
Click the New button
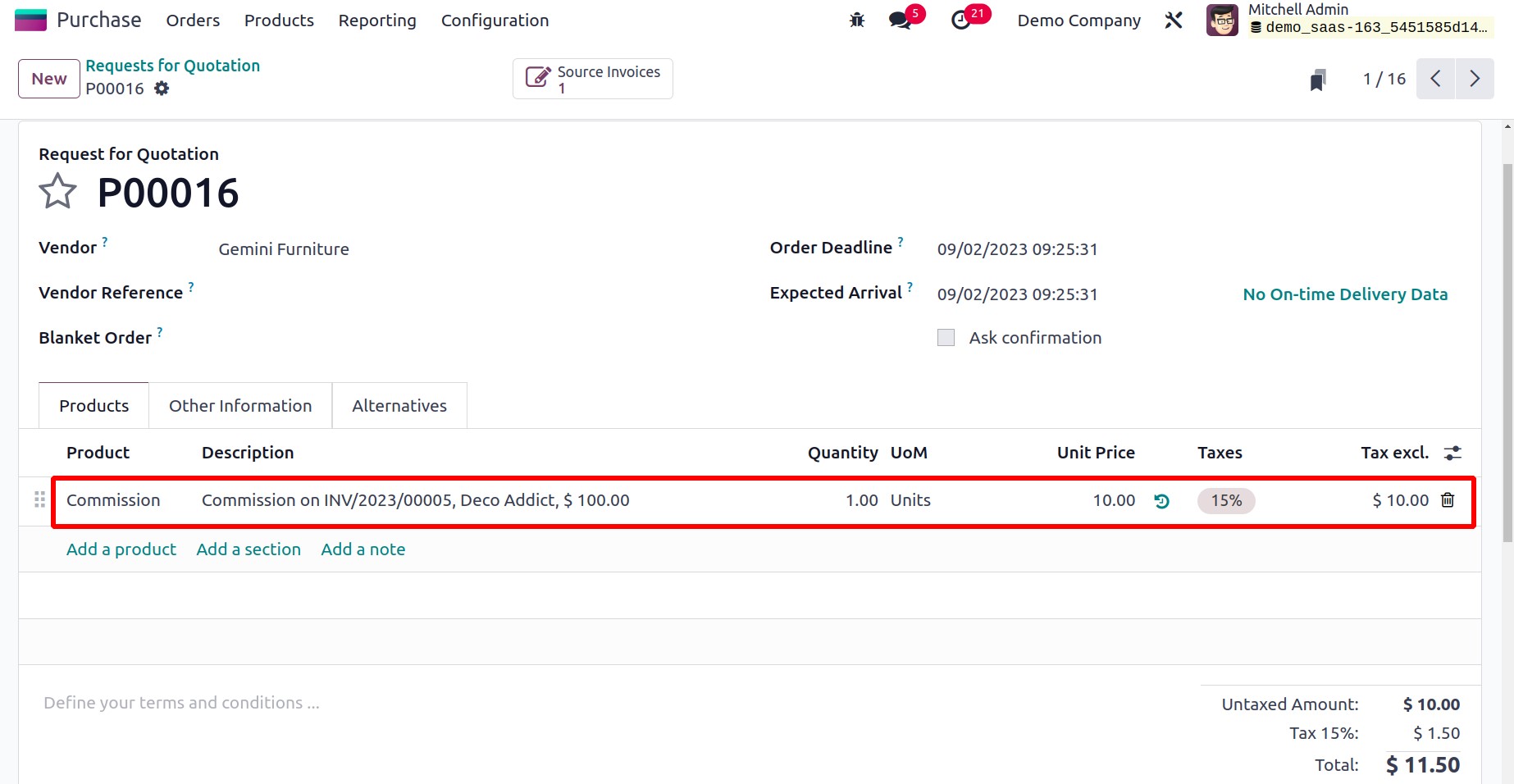pos(49,79)
